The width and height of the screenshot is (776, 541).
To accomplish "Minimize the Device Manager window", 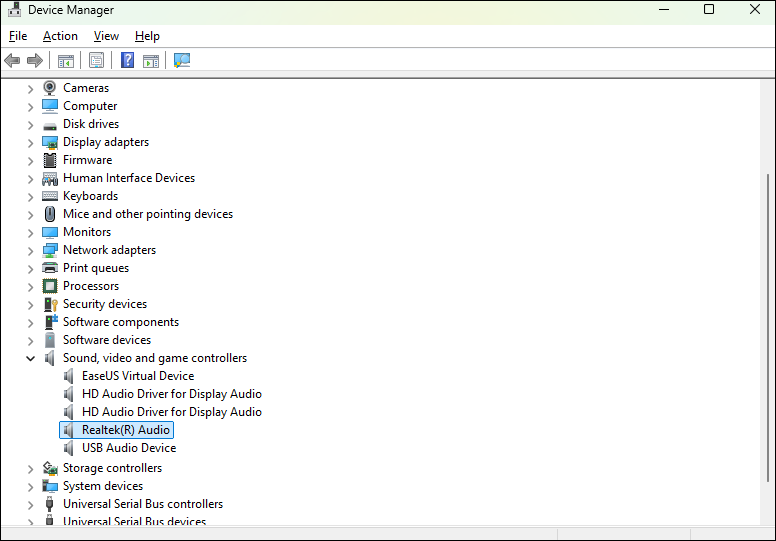I will (x=664, y=9).
